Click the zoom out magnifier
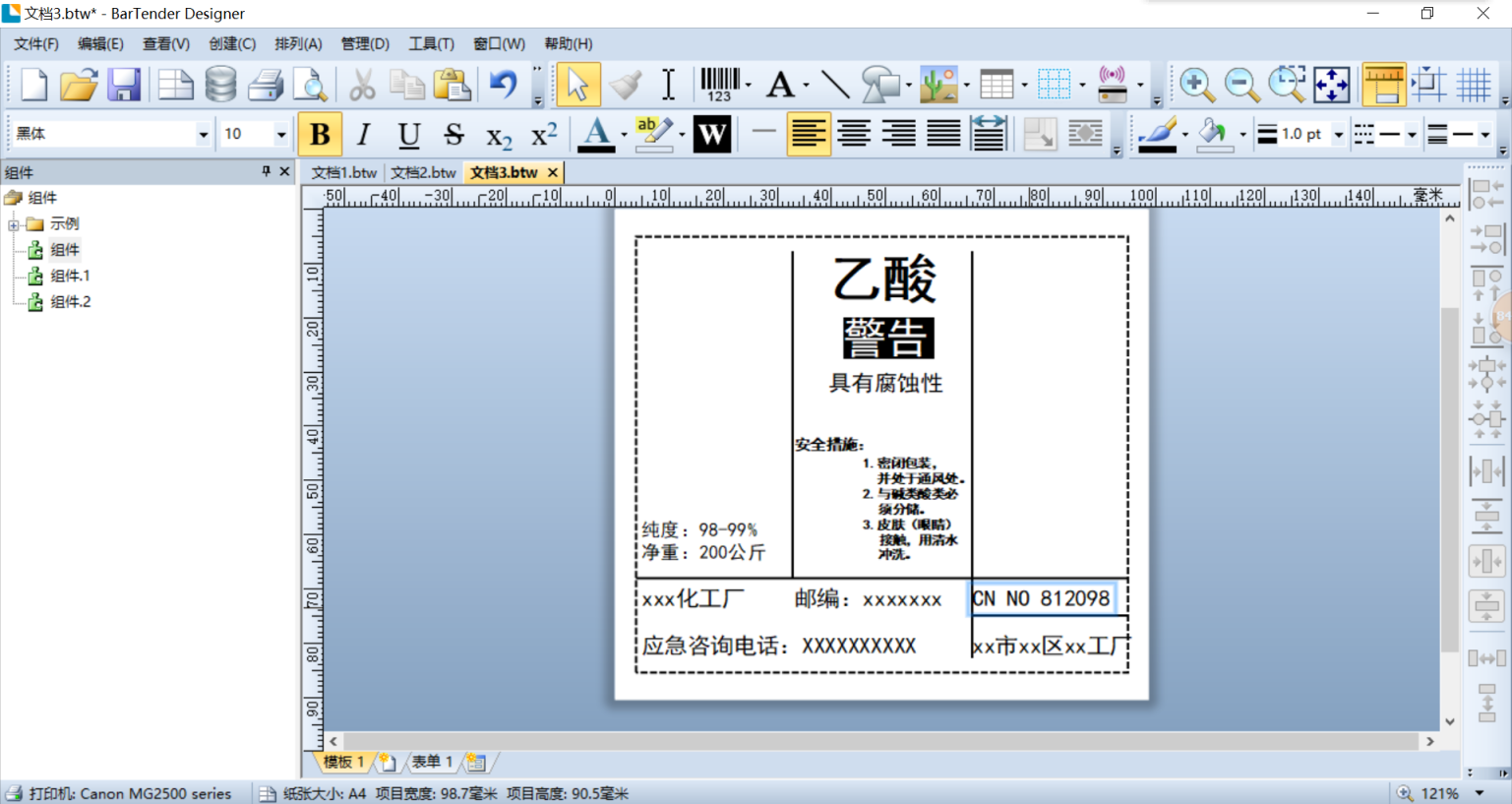The height and width of the screenshot is (804, 1512). 1241,85
